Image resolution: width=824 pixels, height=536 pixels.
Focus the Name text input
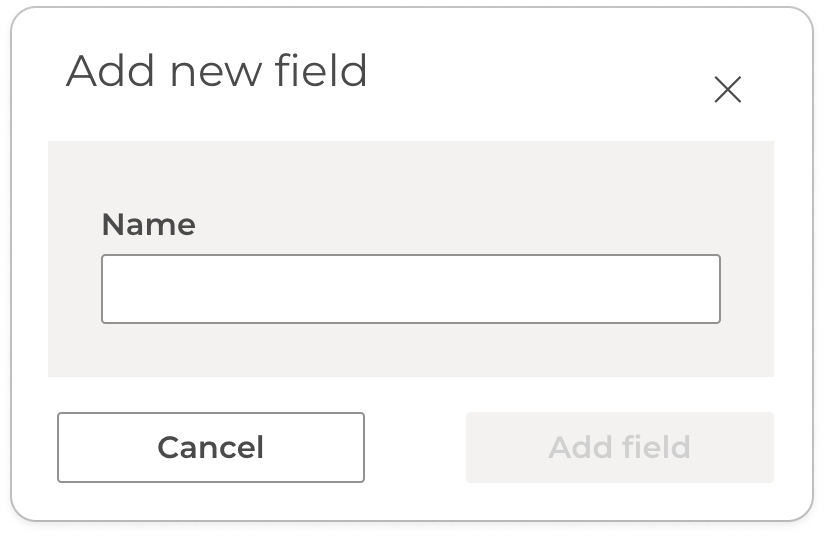point(410,289)
